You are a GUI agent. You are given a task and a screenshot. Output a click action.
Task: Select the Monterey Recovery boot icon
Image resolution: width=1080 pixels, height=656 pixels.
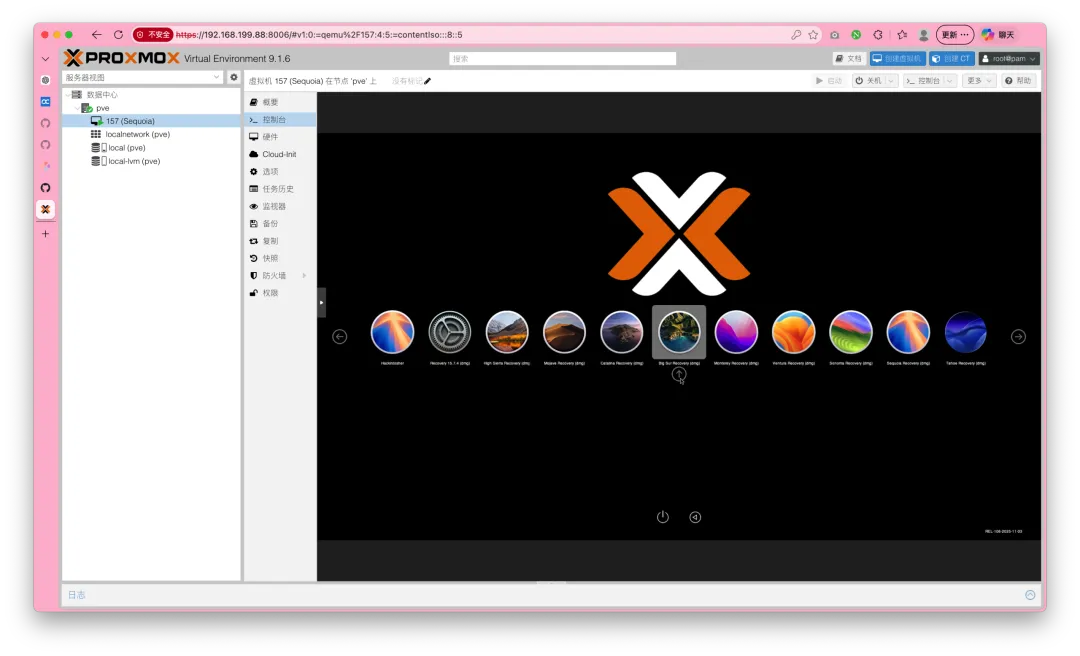(x=736, y=331)
